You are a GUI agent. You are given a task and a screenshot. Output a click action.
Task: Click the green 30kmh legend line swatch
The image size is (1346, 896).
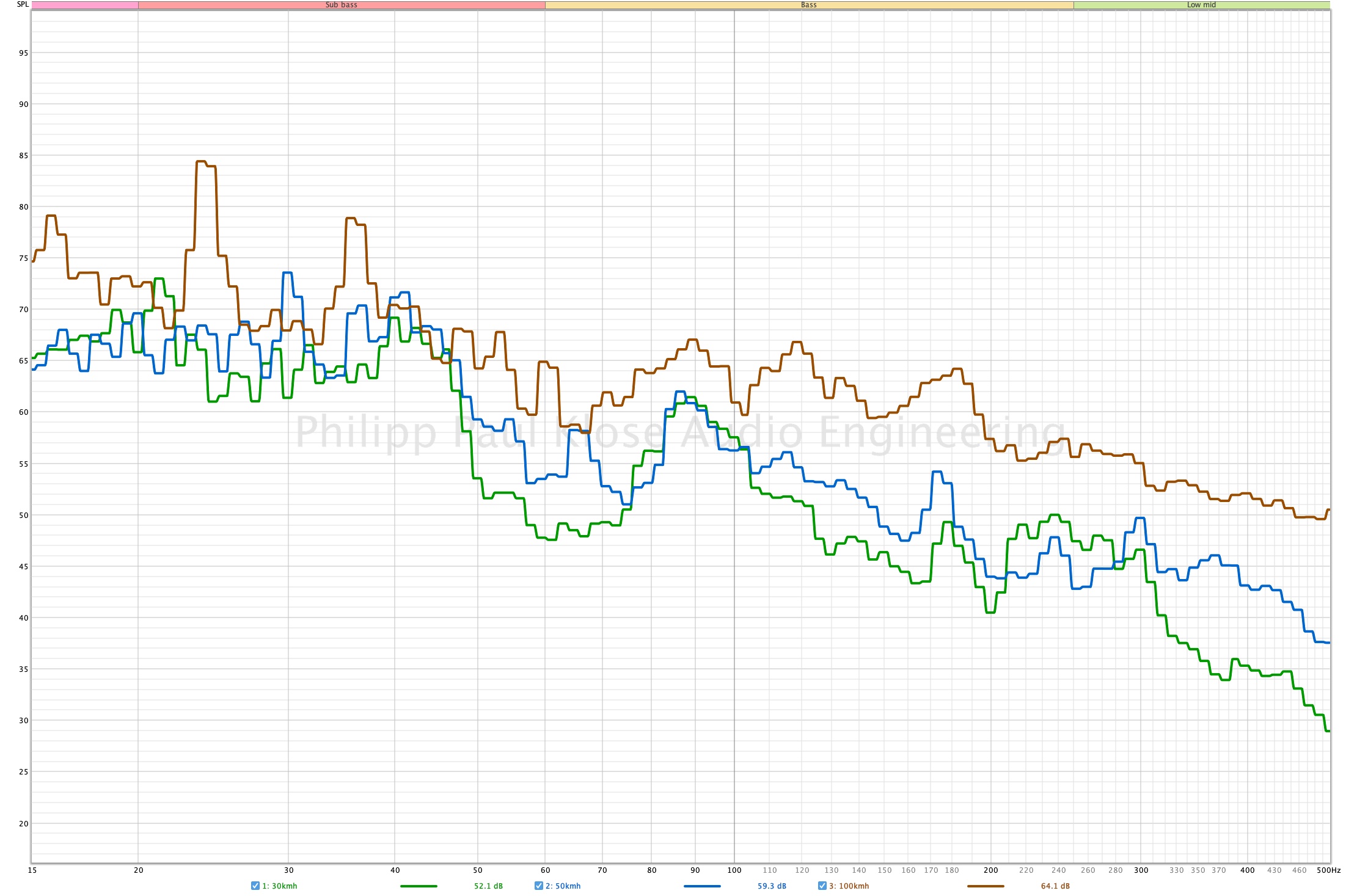(419, 886)
